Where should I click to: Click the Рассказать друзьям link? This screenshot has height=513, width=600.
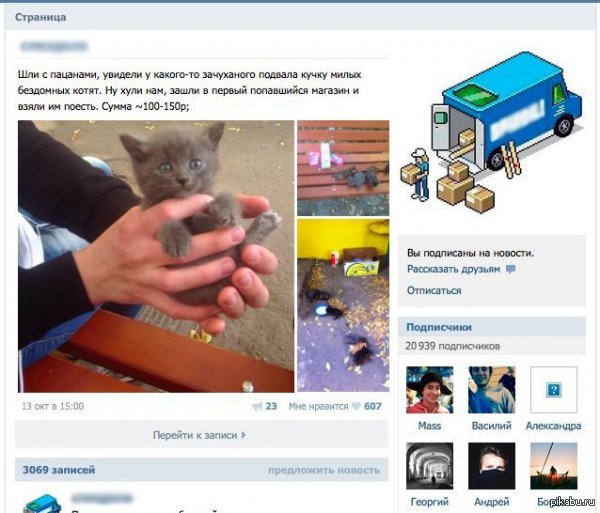pyautogui.click(x=453, y=269)
